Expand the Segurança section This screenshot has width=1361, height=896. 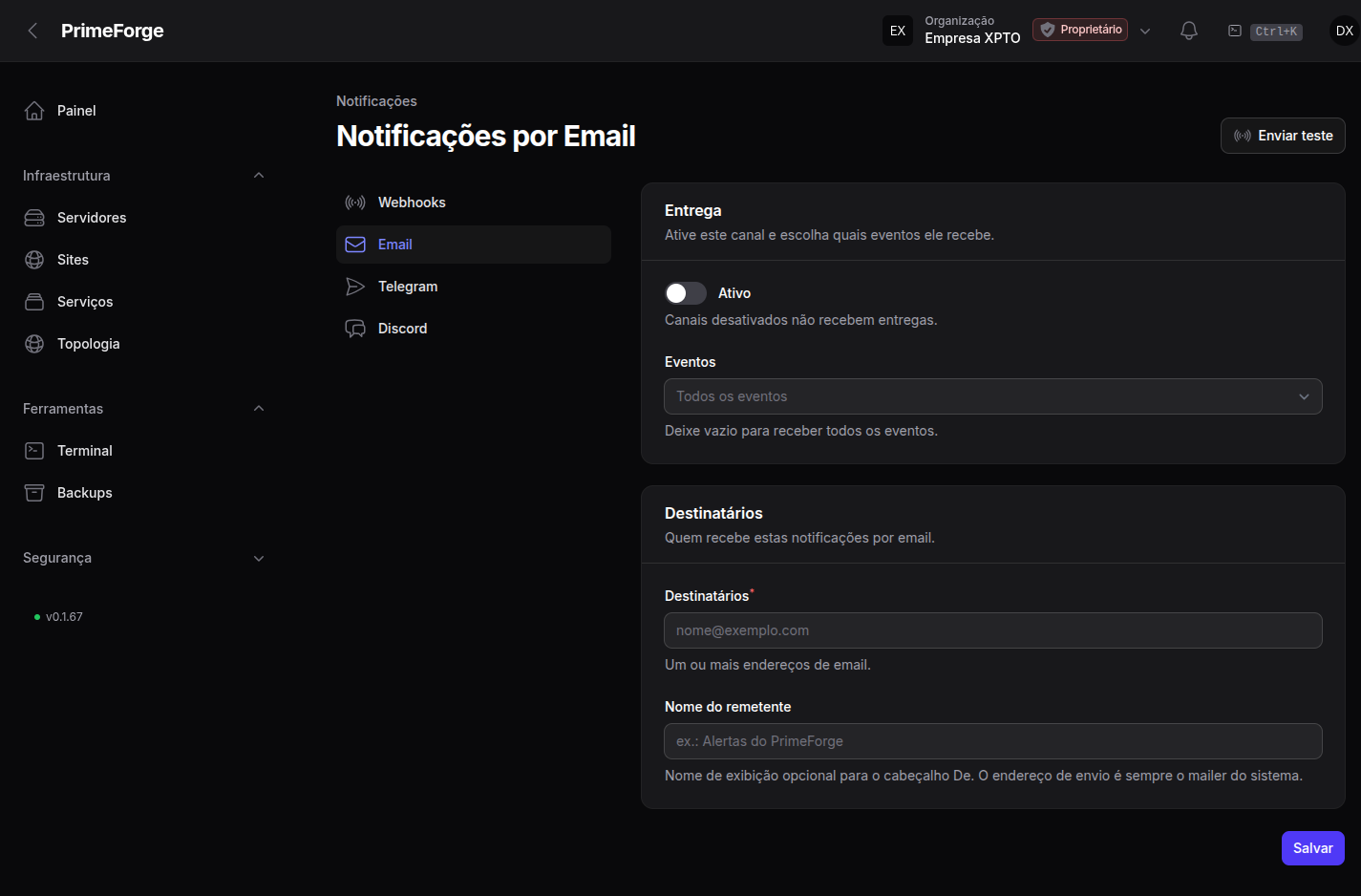point(259,558)
